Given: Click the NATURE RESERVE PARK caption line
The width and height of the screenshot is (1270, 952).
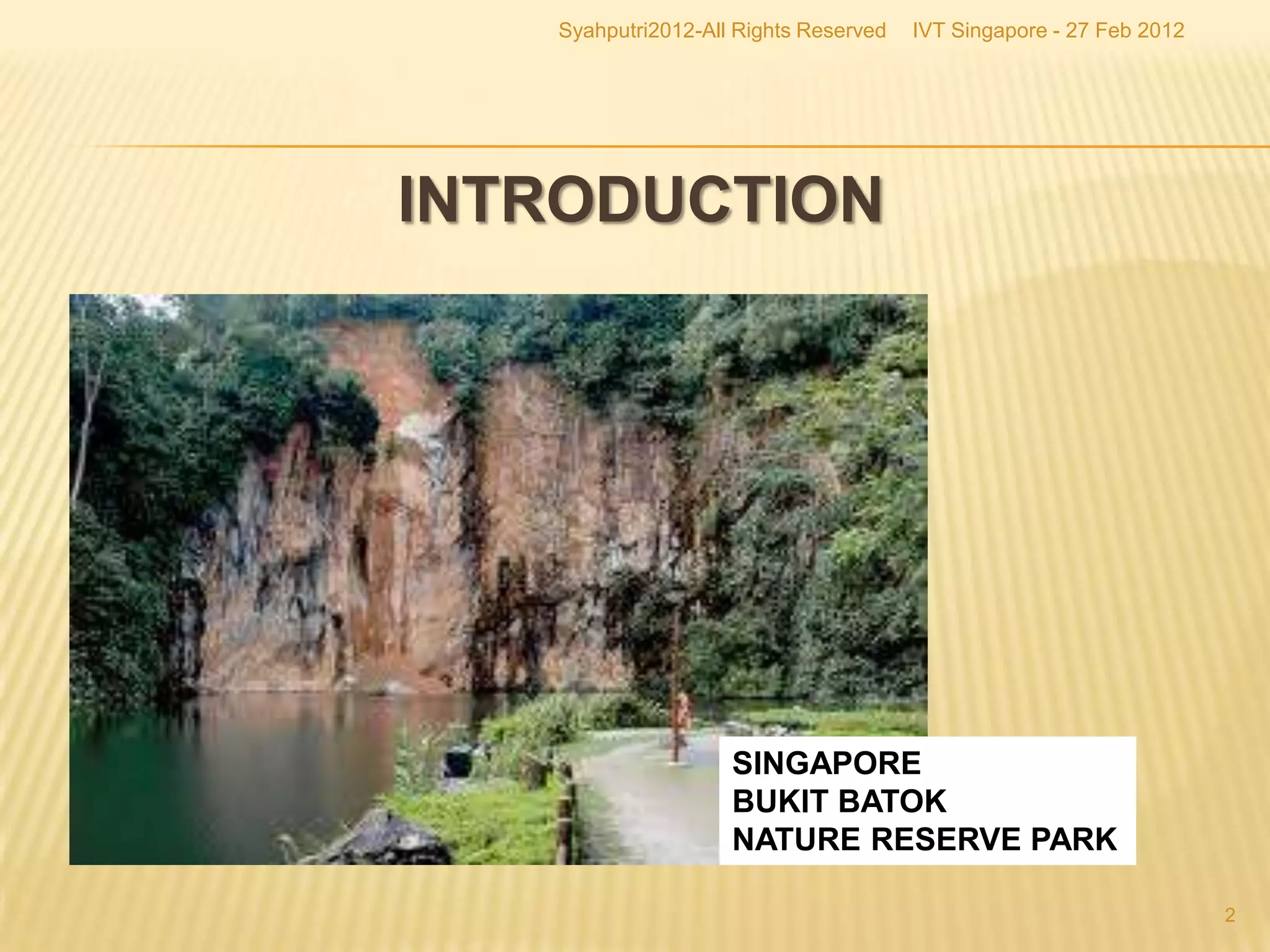Looking at the screenshot, I should point(924,839).
